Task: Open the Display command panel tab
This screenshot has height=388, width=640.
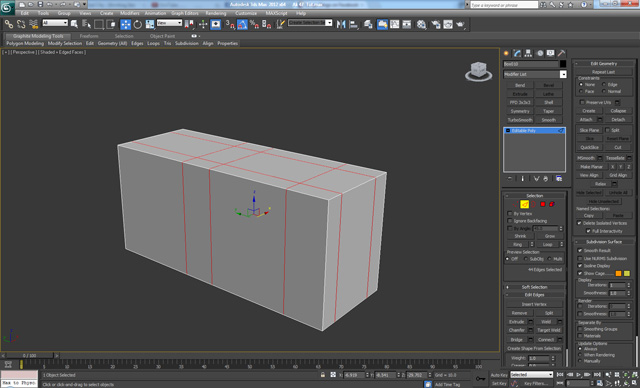Action: coord(551,53)
